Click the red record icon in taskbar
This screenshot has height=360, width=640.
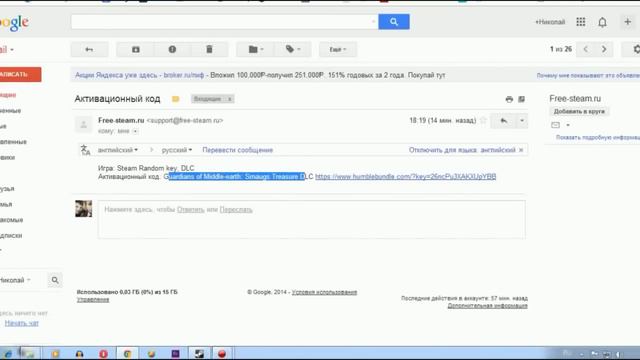pyautogui.click(x=222, y=354)
